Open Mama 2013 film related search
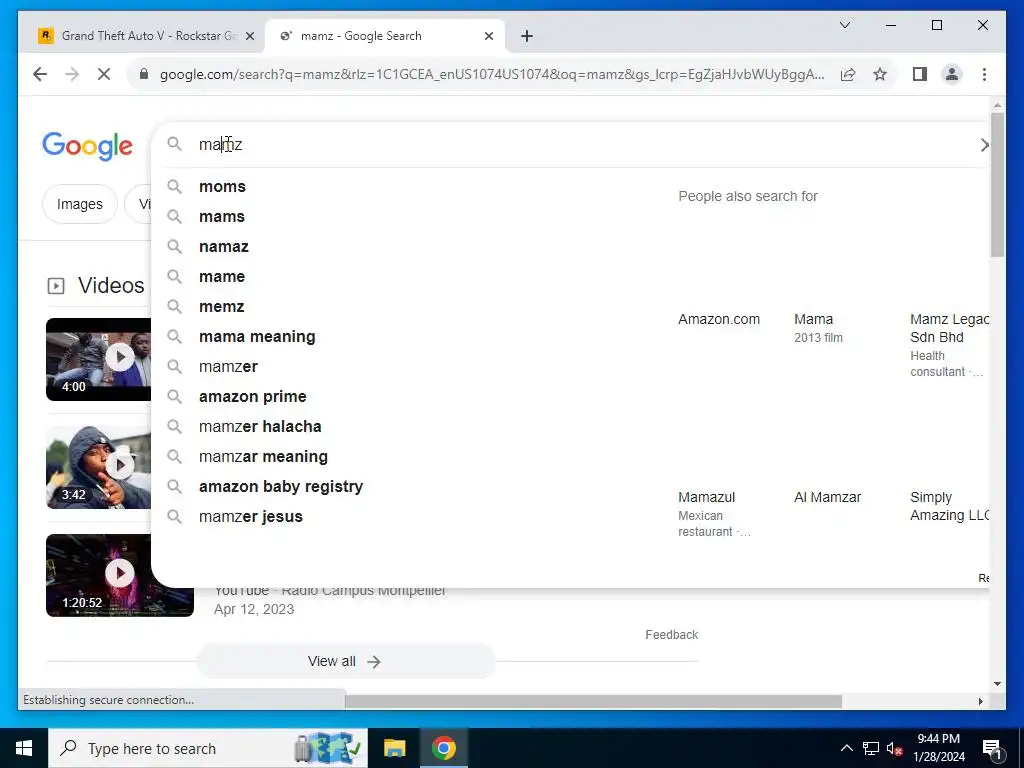1024x768 pixels. [818, 328]
